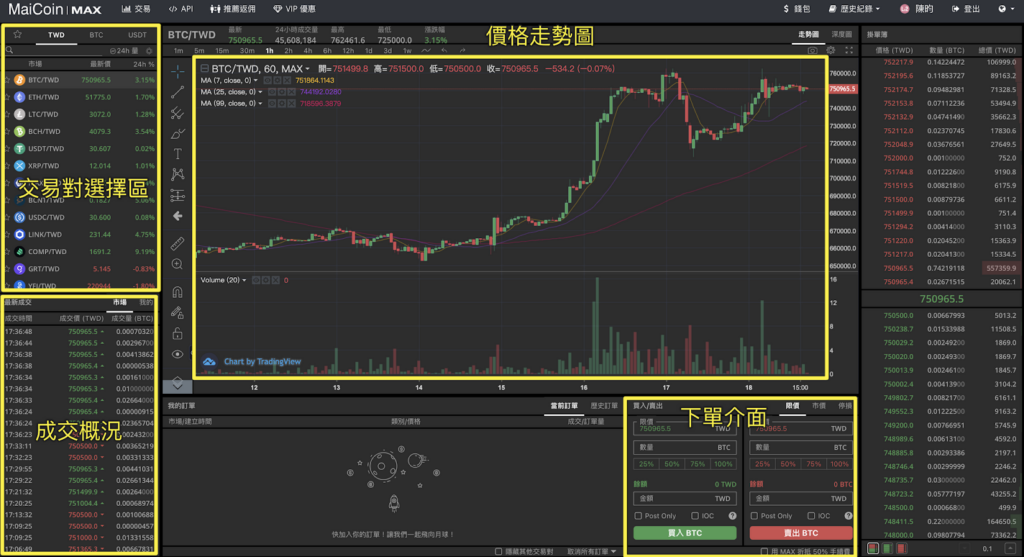Select the 市價 market order tab
The width and height of the screenshot is (1024, 557).
[819, 406]
